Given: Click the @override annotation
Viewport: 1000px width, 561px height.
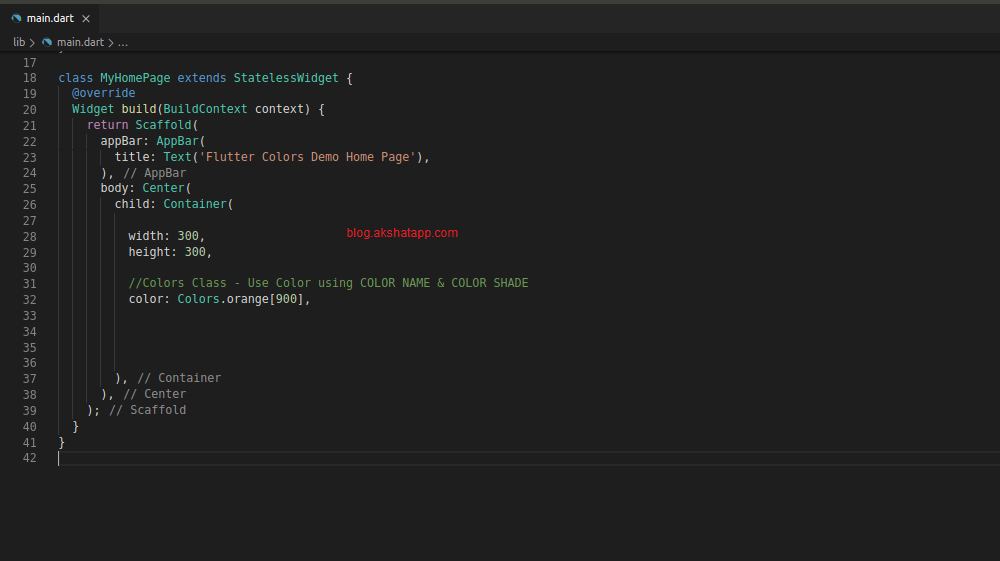Looking at the screenshot, I should point(103,94).
